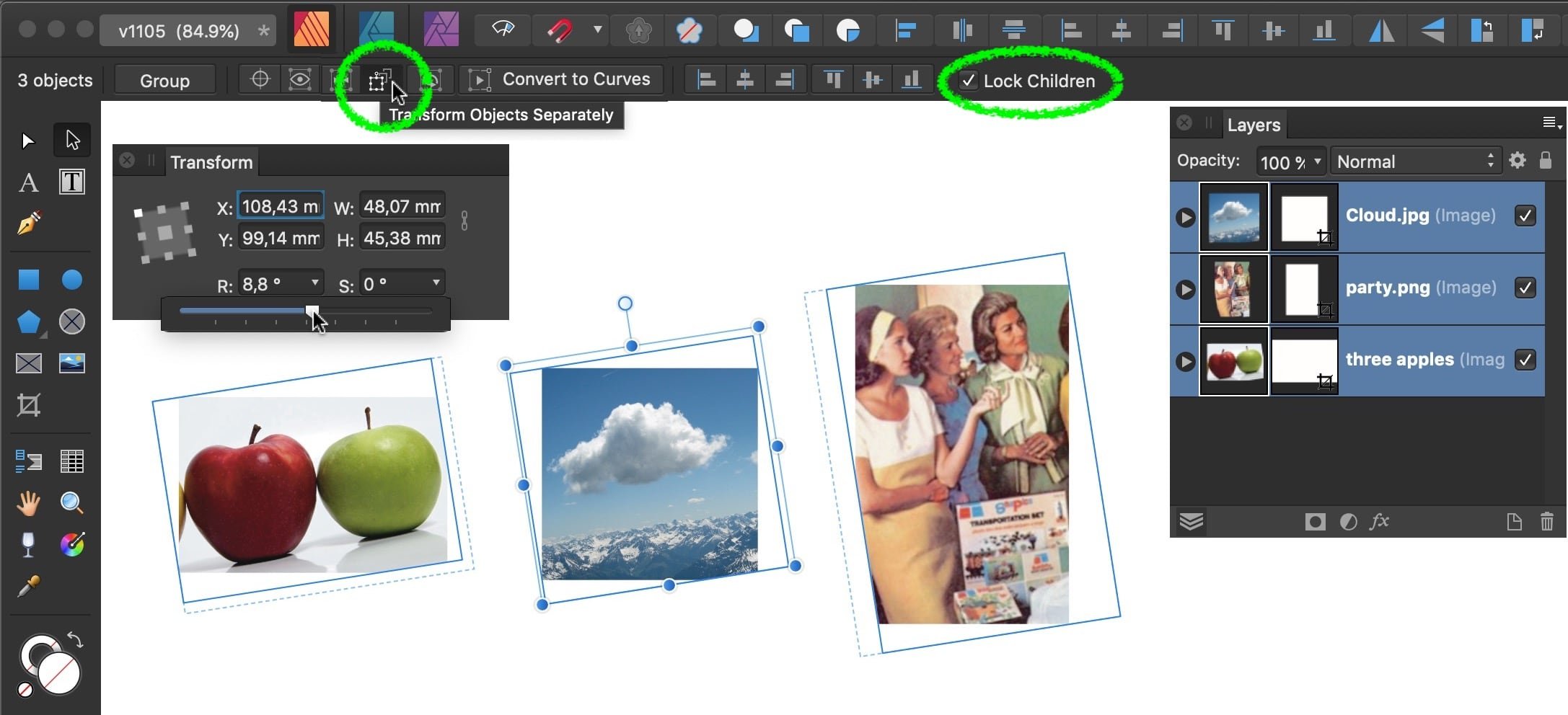Choose the Frame Text tool
This screenshot has height=715, width=1568.
click(72, 182)
